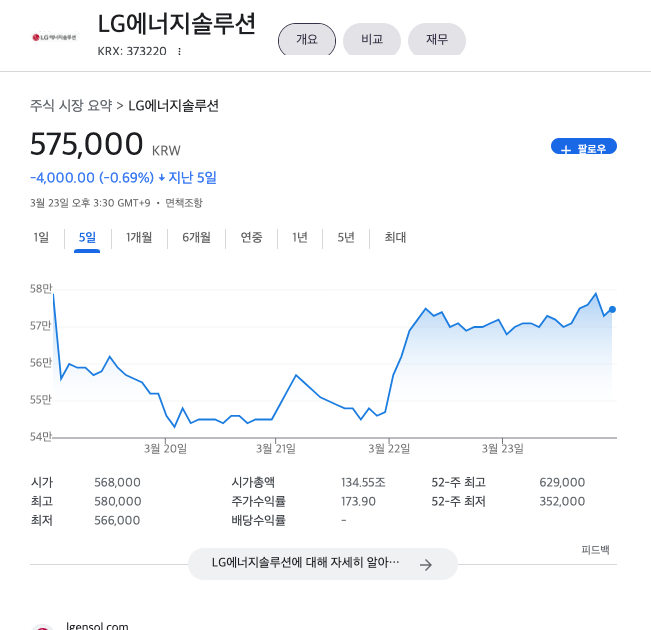Screen dimensions: 651x630
Task: Switch to the 비교 compare tab
Action: click(372, 39)
